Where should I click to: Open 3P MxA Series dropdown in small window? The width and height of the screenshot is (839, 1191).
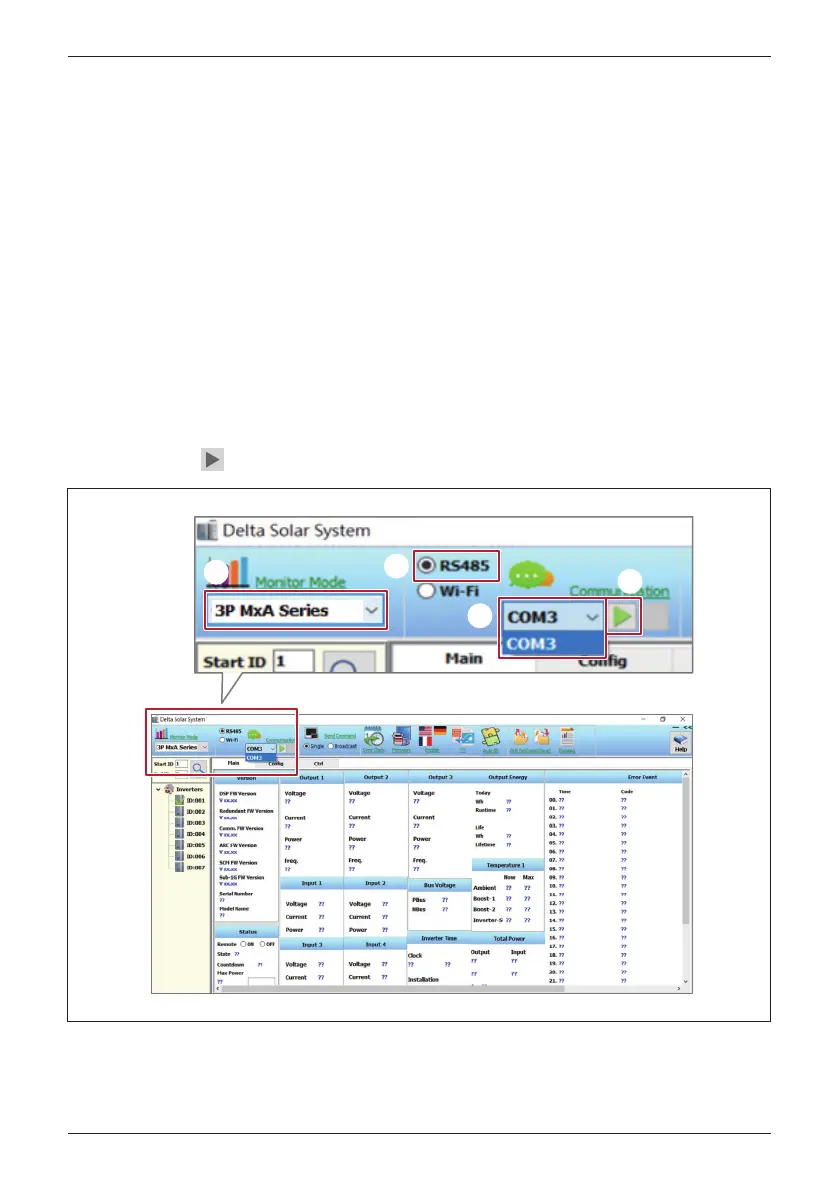(181, 747)
